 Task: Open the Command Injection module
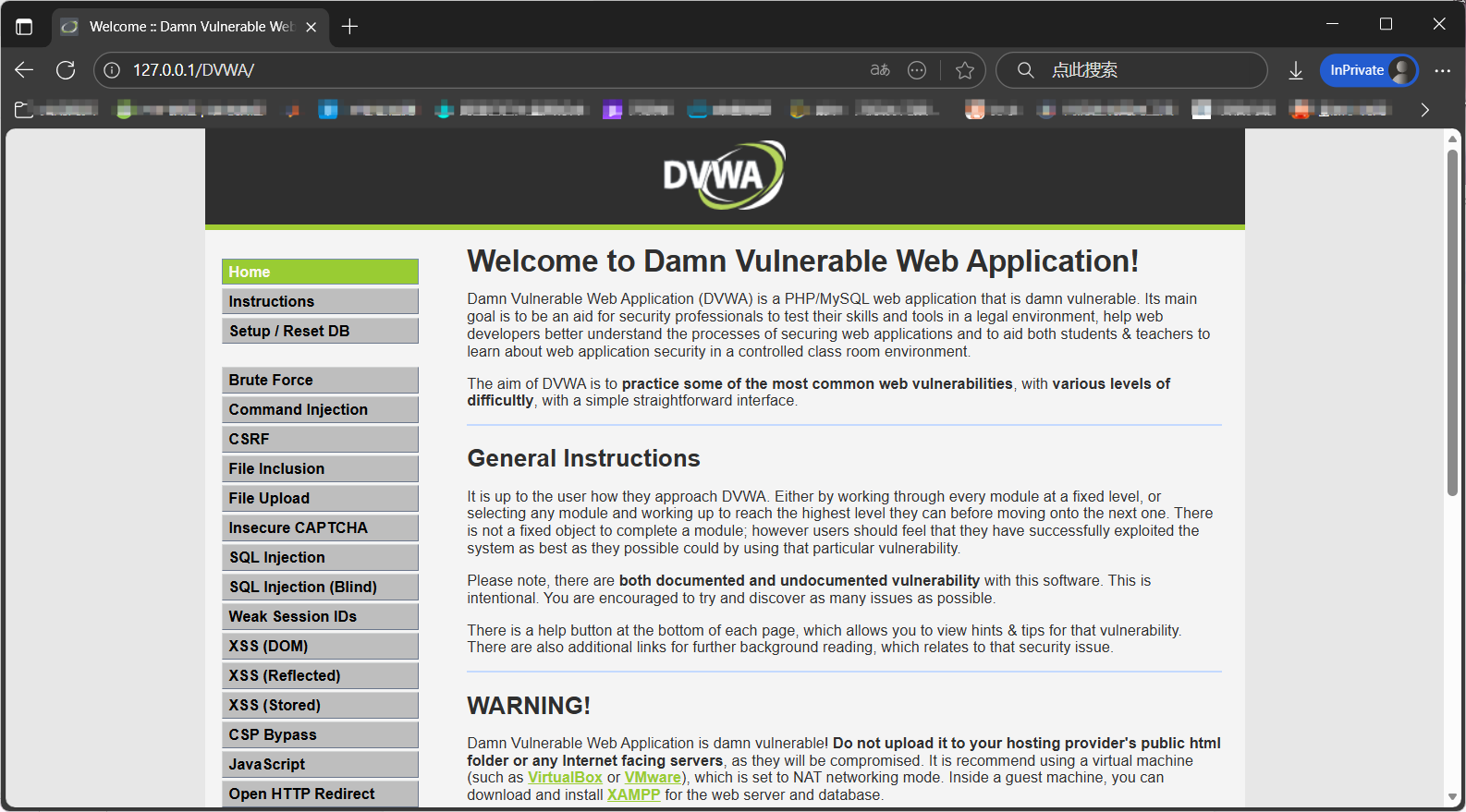320,409
